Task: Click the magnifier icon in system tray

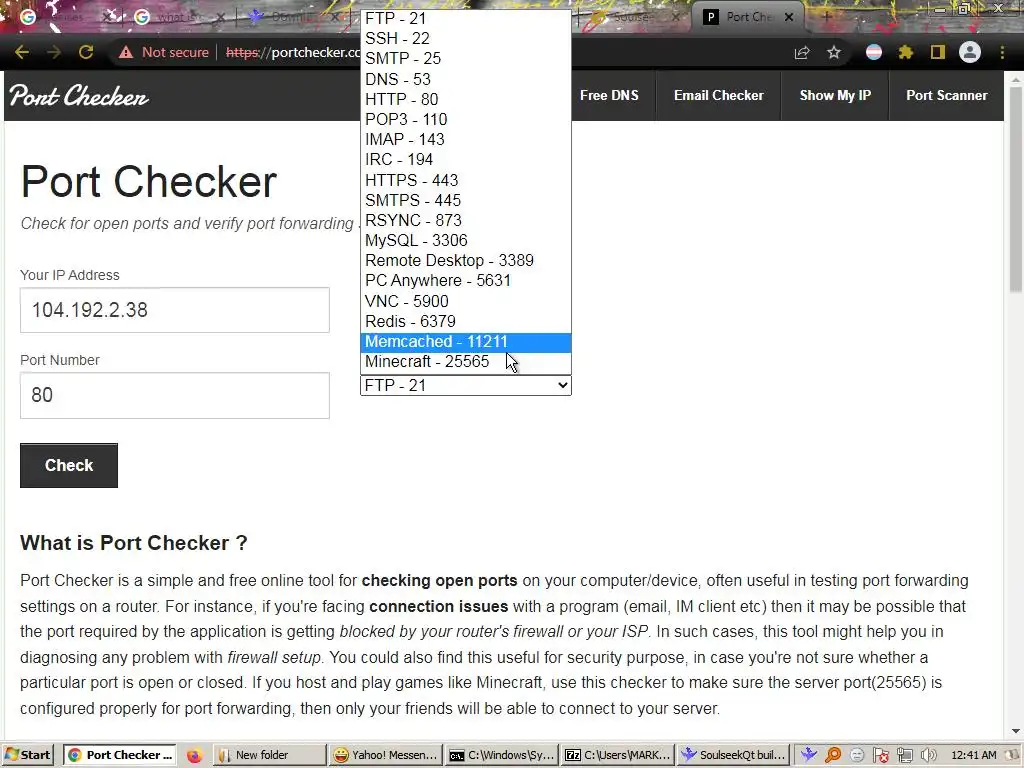Action: pos(833,755)
